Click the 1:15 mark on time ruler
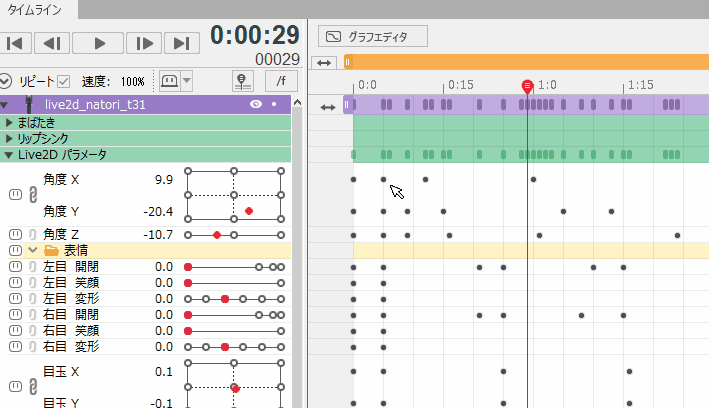 click(640, 85)
